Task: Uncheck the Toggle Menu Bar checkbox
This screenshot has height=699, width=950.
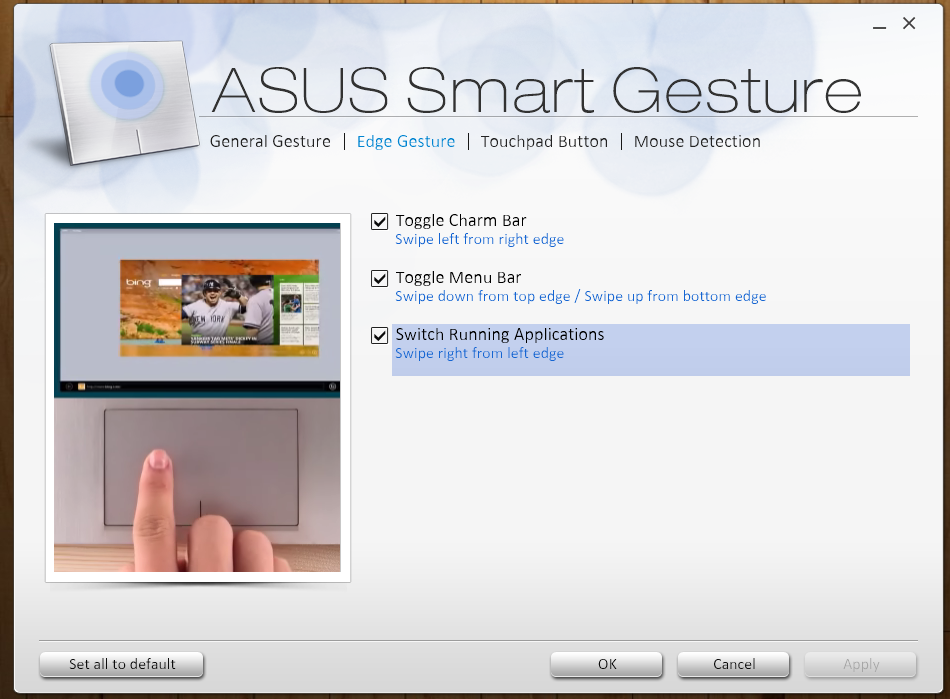Action: (x=379, y=279)
